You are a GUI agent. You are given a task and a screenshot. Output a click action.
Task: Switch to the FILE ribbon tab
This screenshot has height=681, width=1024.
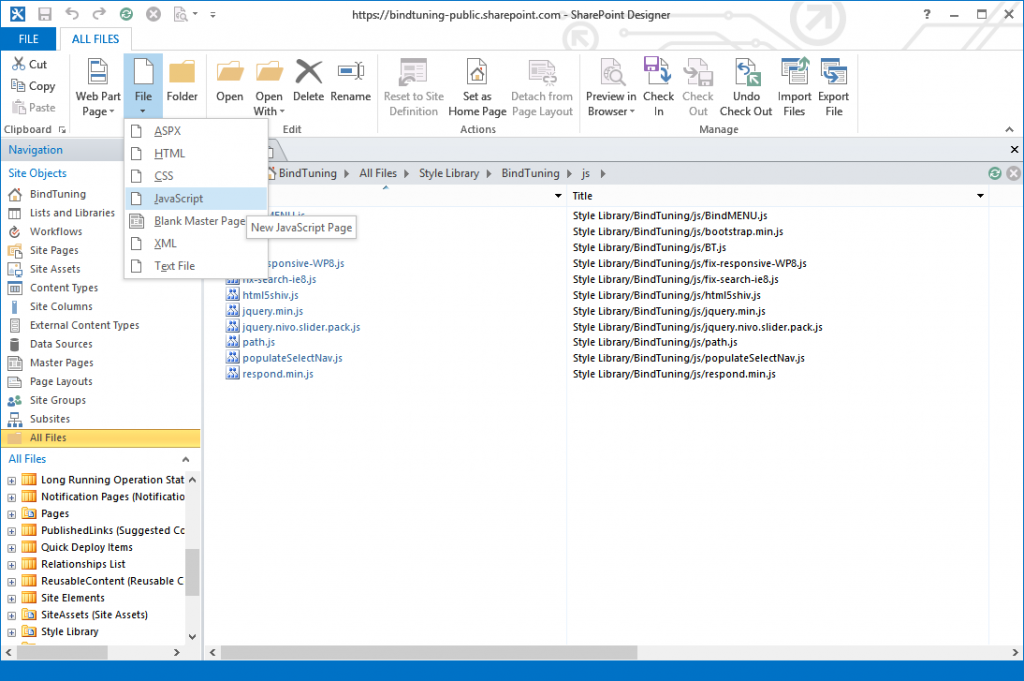pyautogui.click(x=29, y=39)
